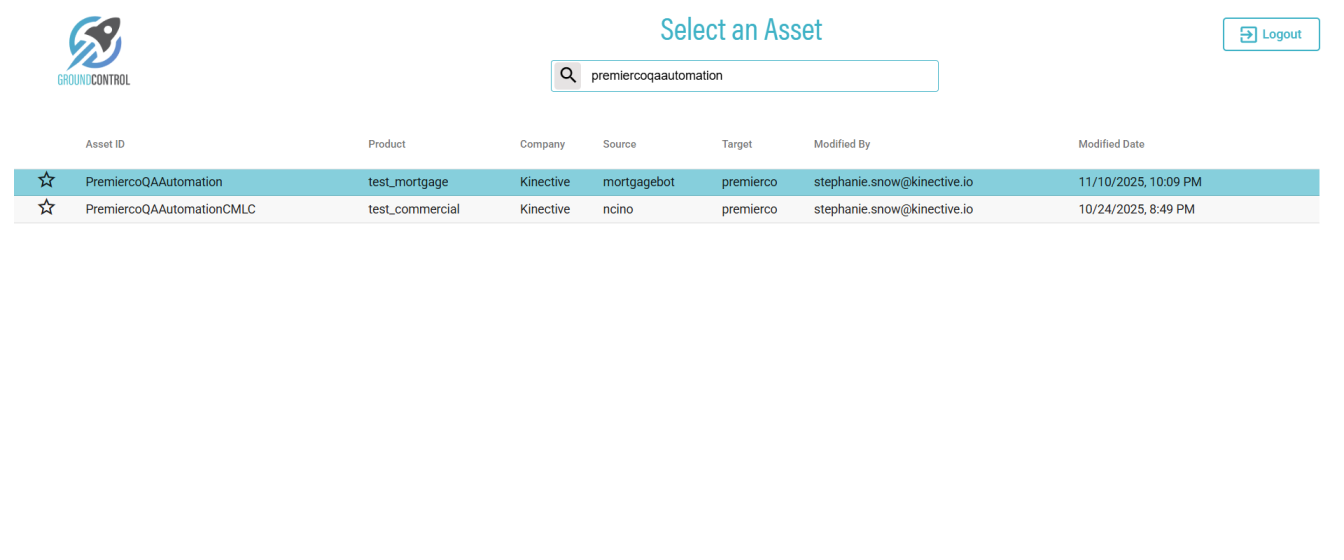The image size is (1344, 560).
Task: Sort by the Company column header
Action: pos(542,144)
